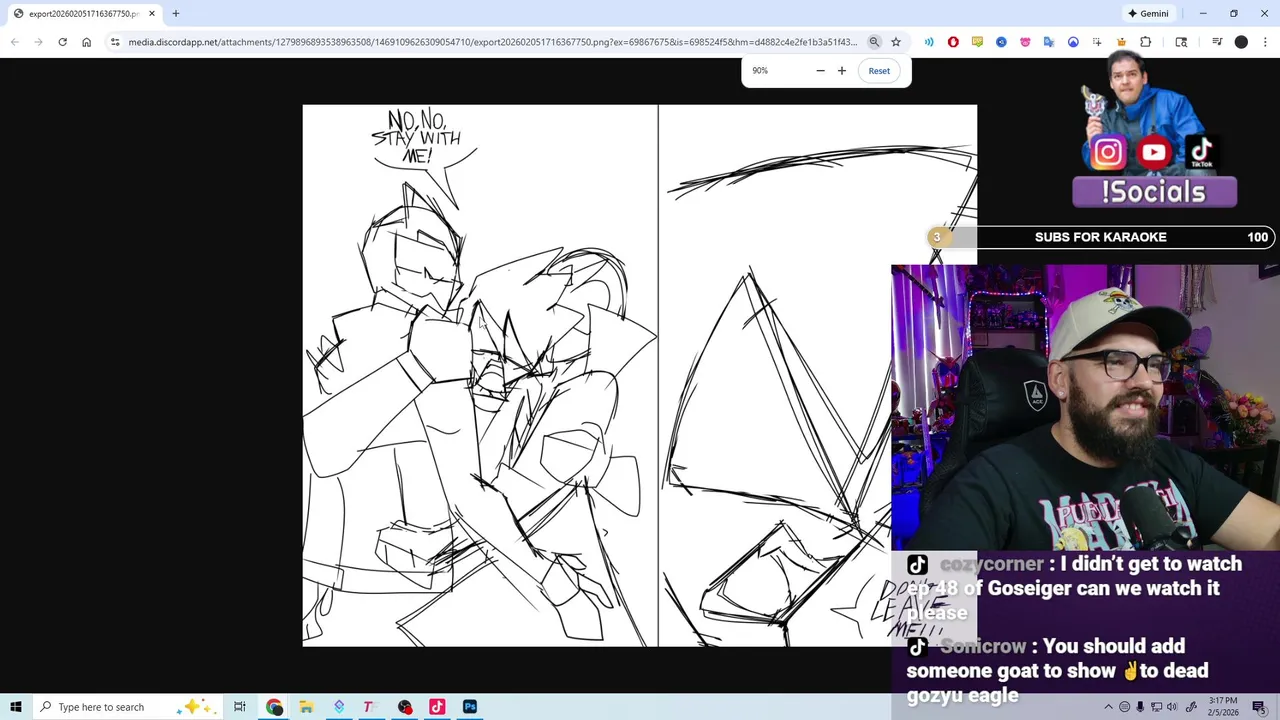Reset zoom to default
Image resolution: width=1280 pixels, height=720 pixels.
coord(879,70)
